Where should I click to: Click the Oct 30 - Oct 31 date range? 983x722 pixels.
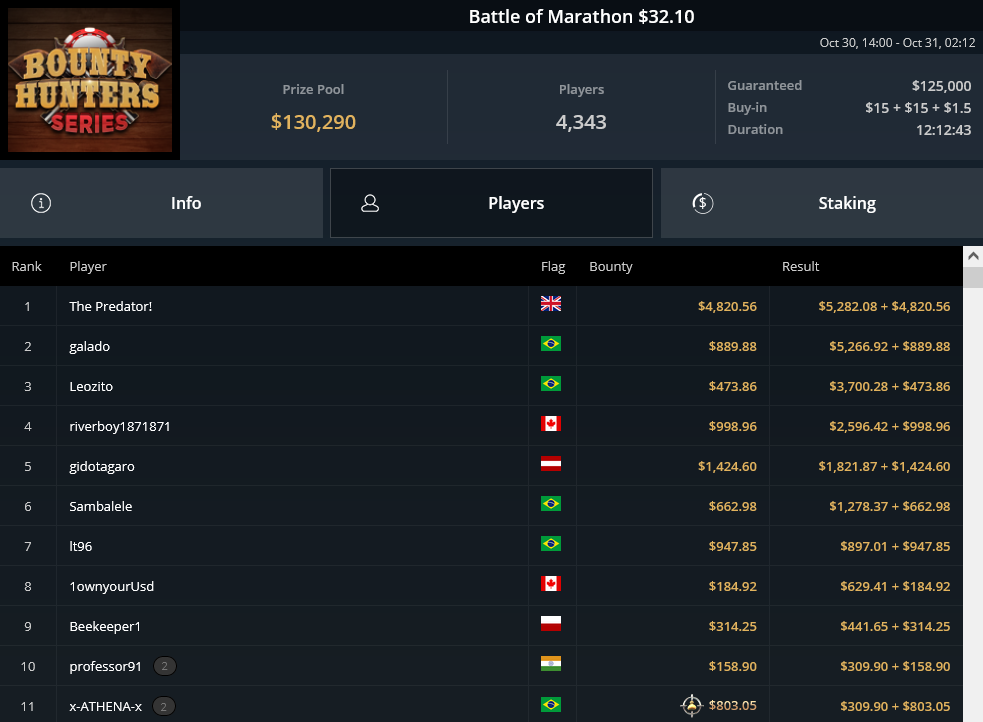coord(897,43)
